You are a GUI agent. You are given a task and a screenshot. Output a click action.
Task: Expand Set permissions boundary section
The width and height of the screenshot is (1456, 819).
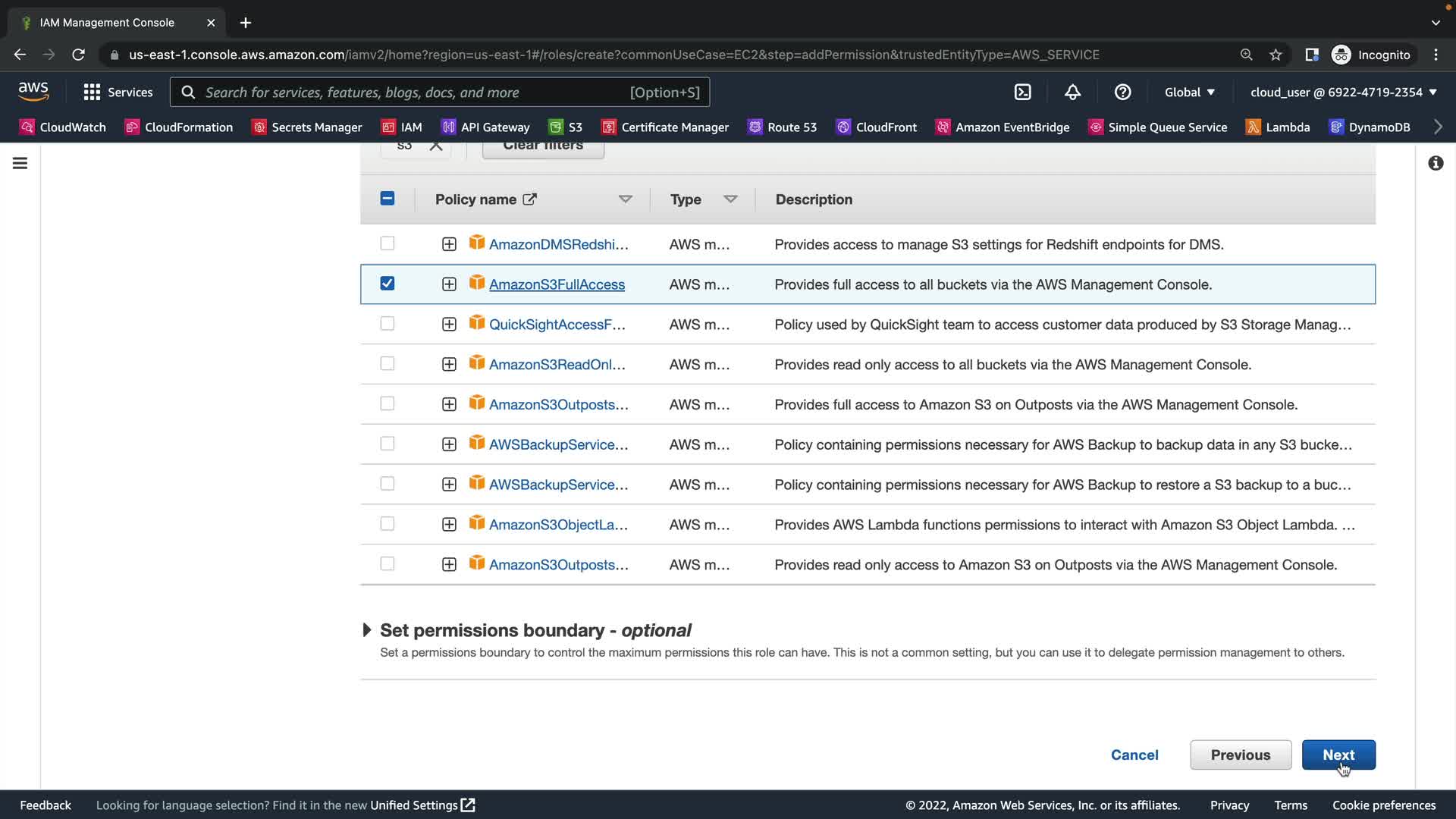(x=367, y=630)
